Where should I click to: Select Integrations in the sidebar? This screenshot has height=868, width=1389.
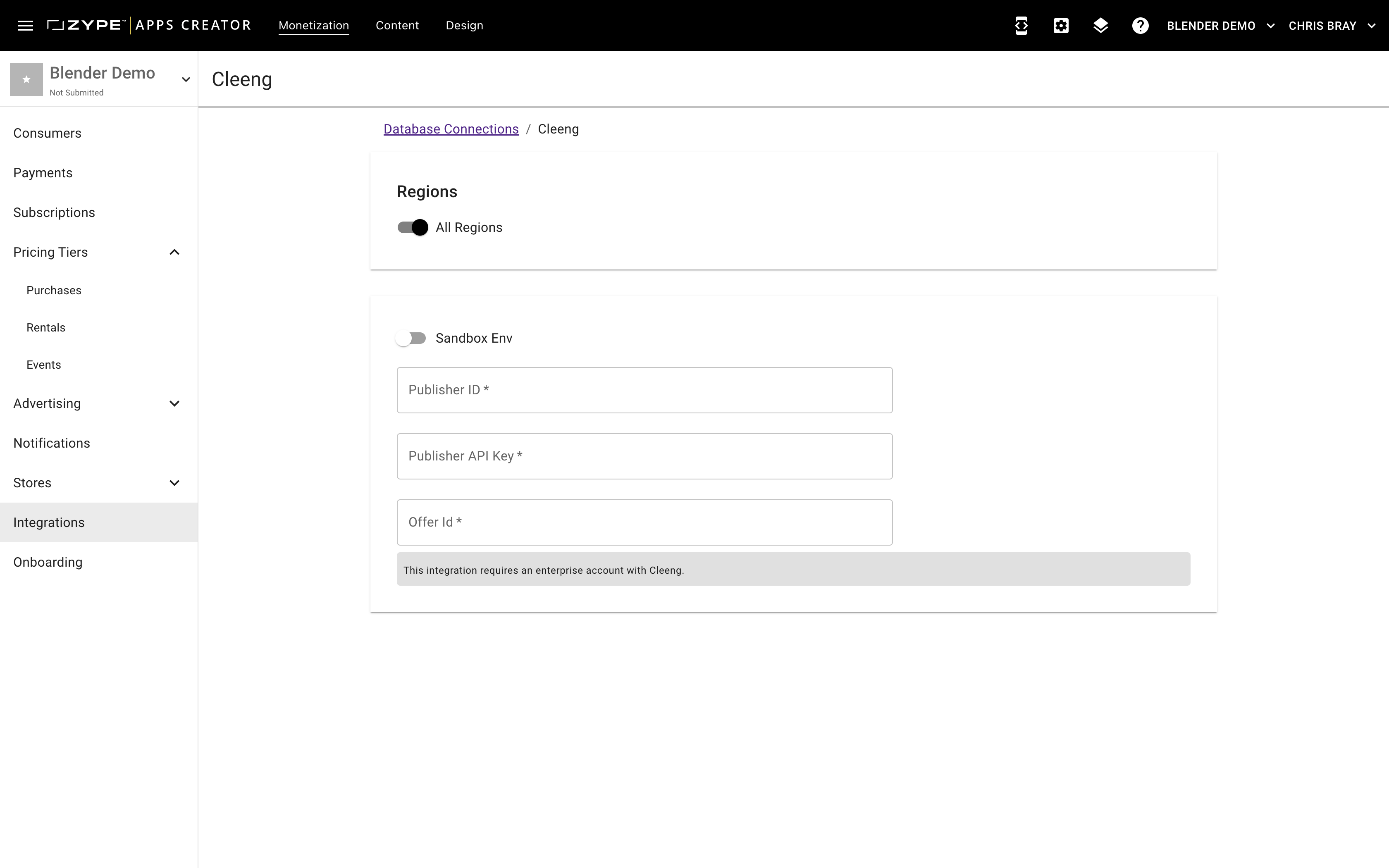(99, 522)
